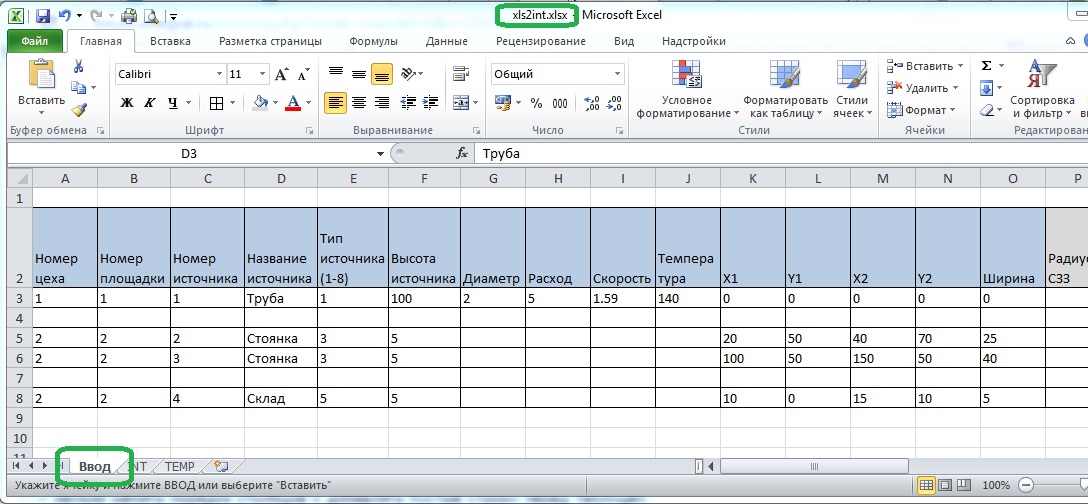Toggle Bold formatting Ж
This screenshot has height=504, width=1088.
point(126,103)
